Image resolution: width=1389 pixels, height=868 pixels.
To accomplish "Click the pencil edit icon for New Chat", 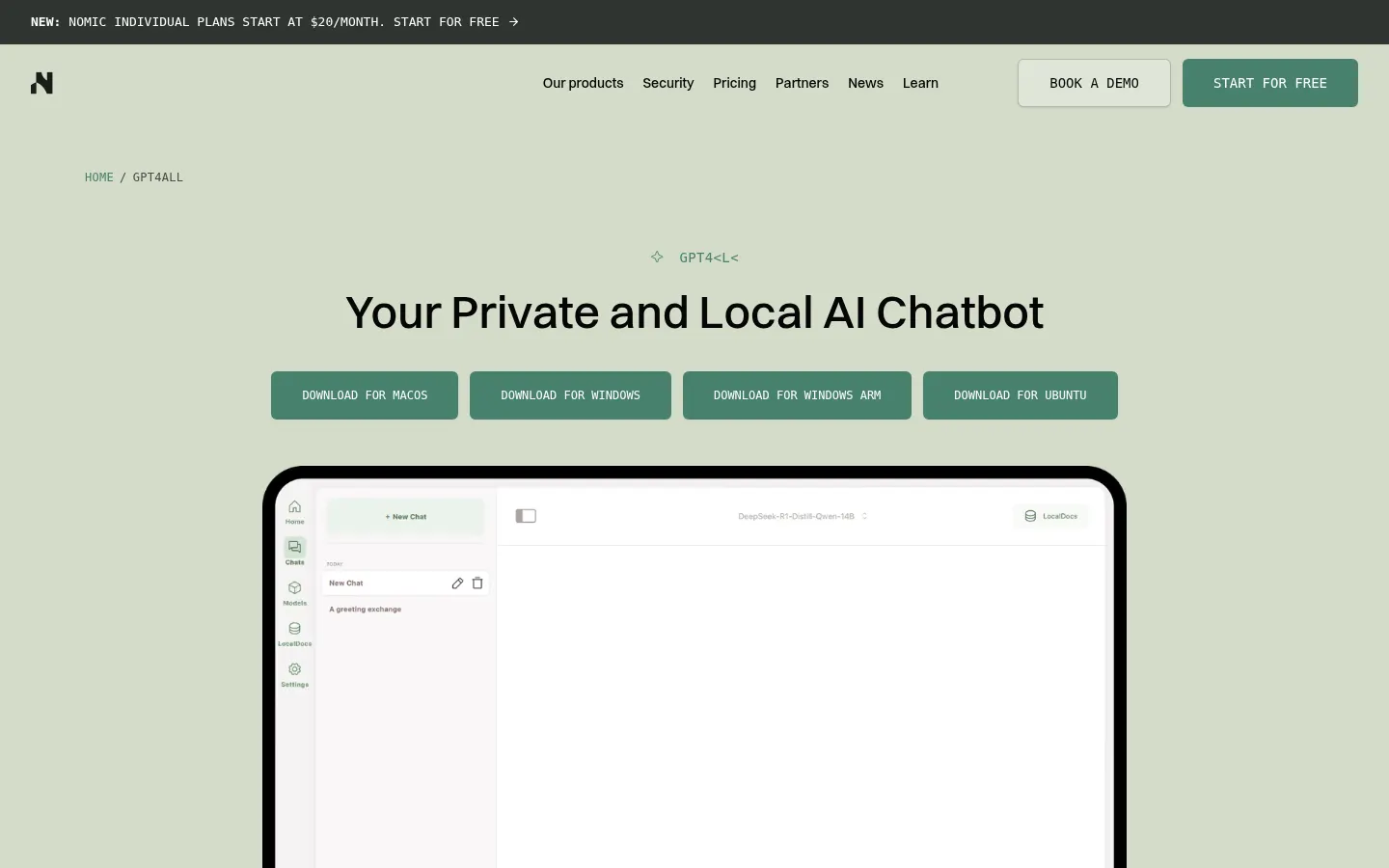I will (457, 583).
